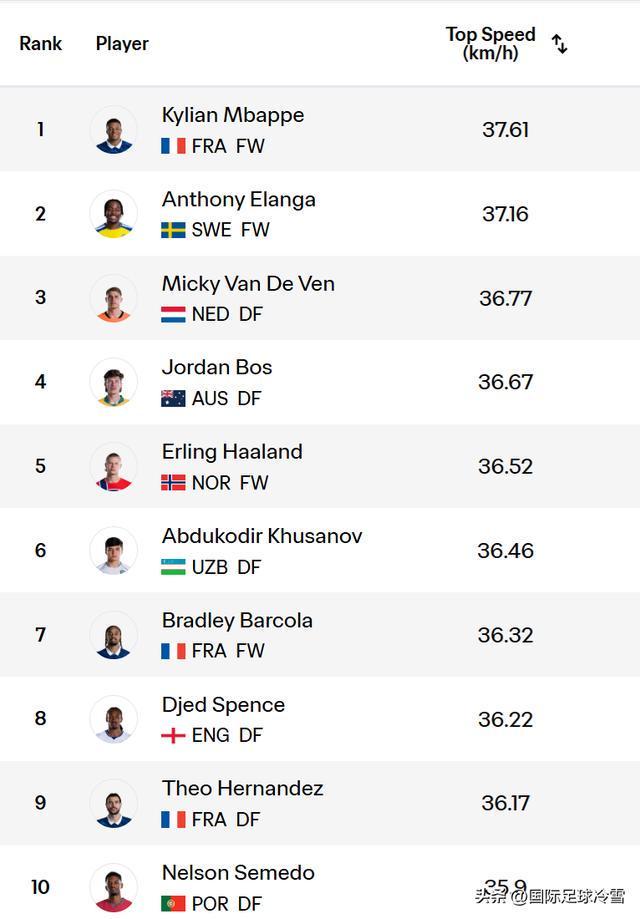This screenshot has width=640, height=919.
Task: Open Kylian Mbappe's player photo
Action: 114,130
